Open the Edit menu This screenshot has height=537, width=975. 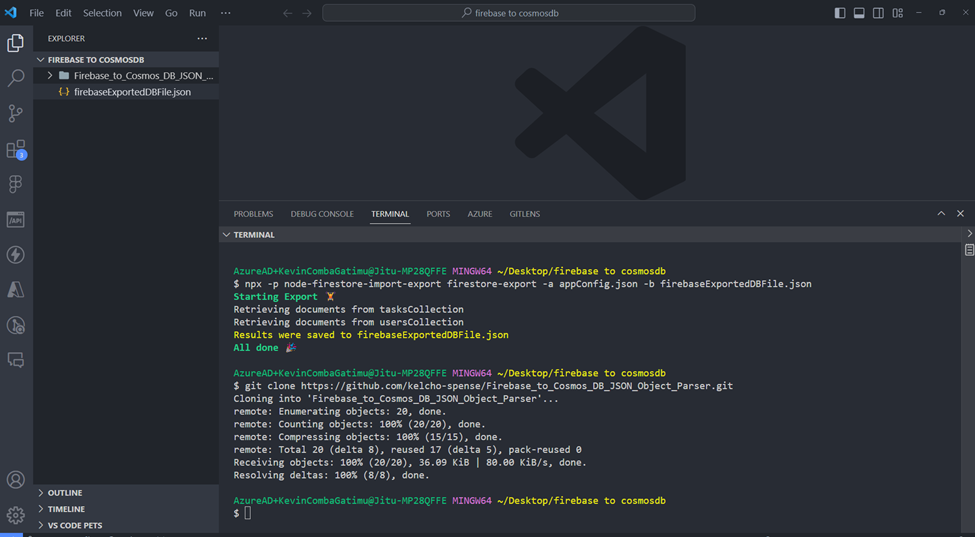(63, 13)
